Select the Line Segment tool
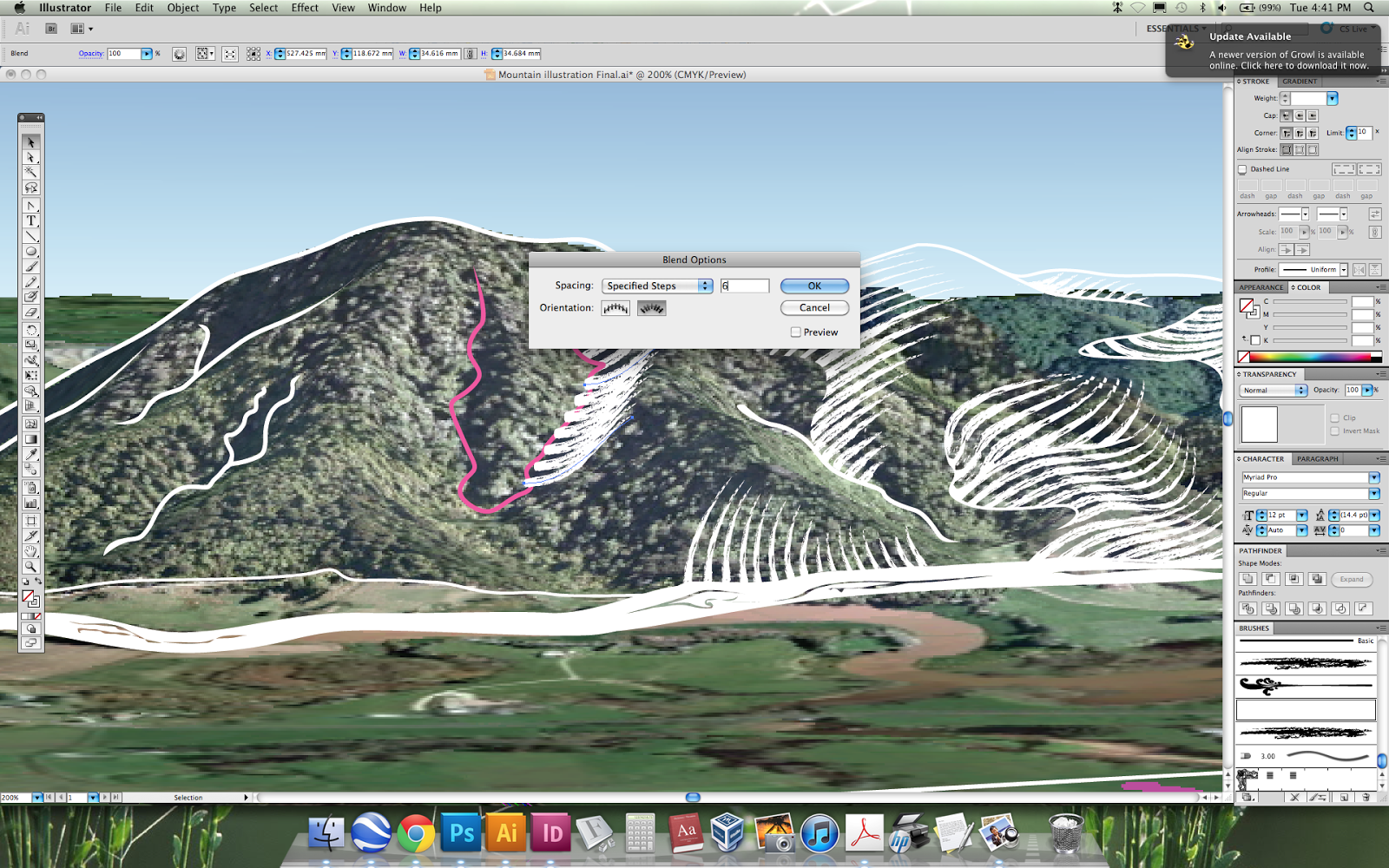Image resolution: width=1389 pixels, height=868 pixels. 31,236
